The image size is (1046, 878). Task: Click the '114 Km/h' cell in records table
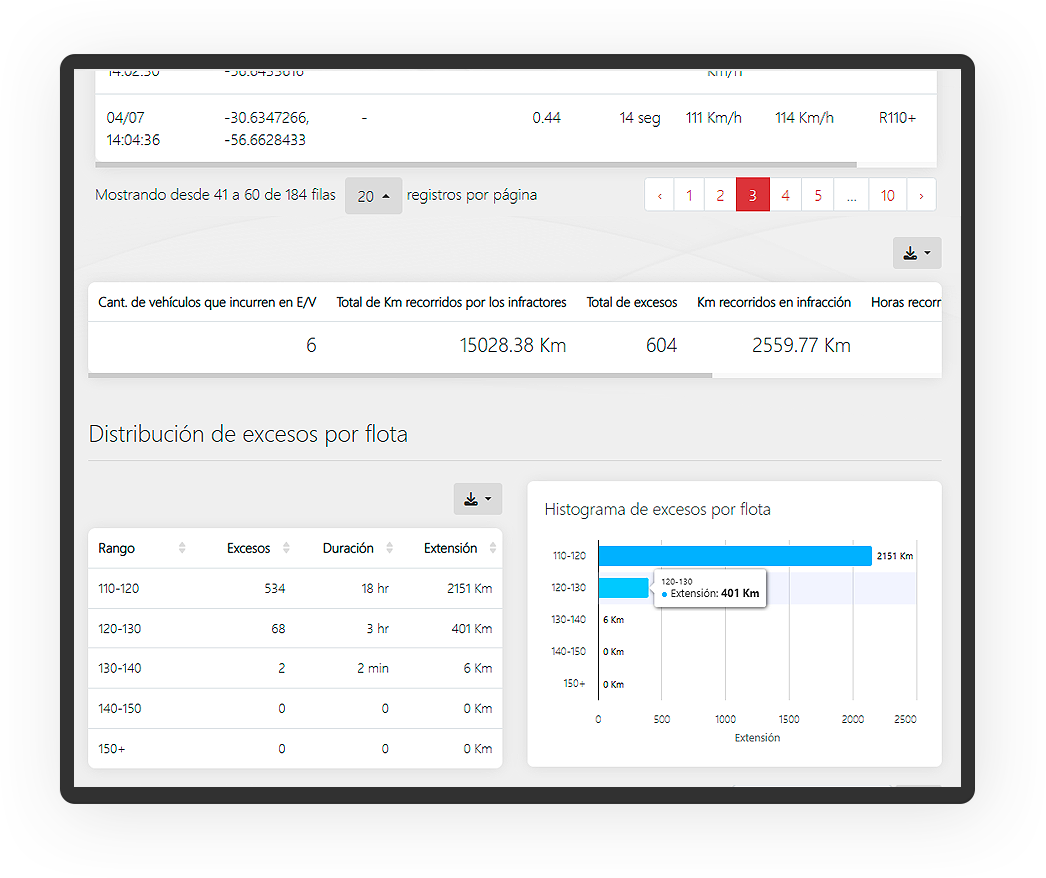click(x=805, y=118)
